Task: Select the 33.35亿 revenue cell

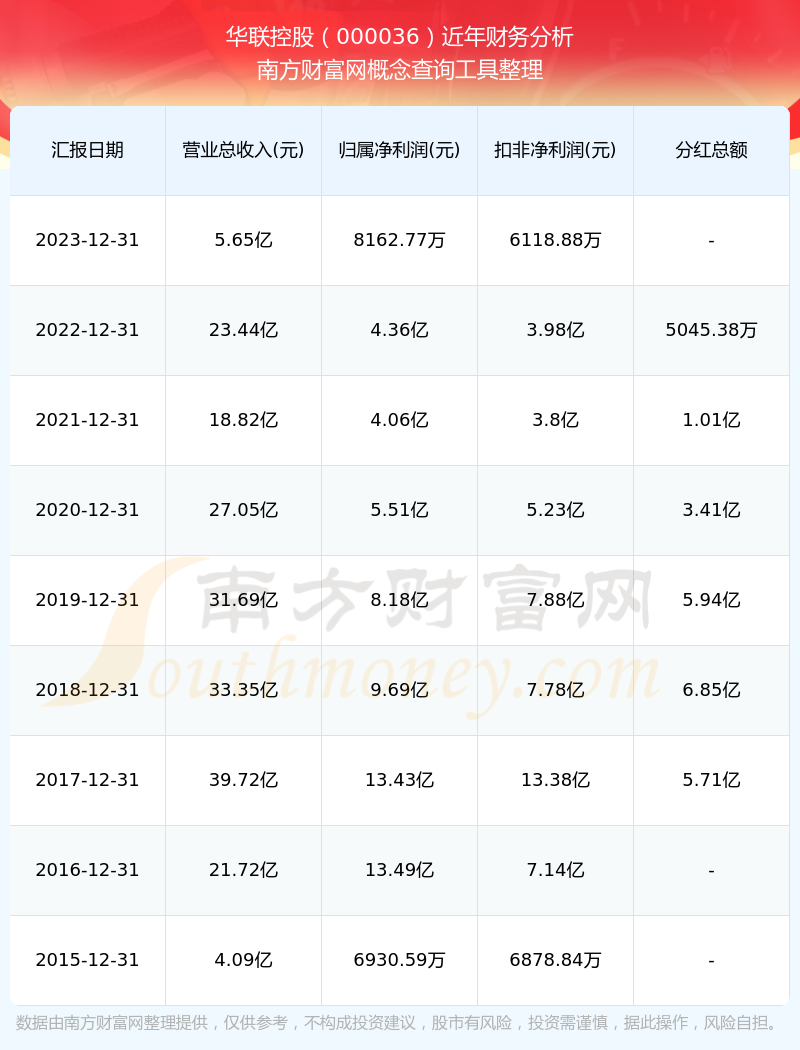Action: tap(244, 690)
